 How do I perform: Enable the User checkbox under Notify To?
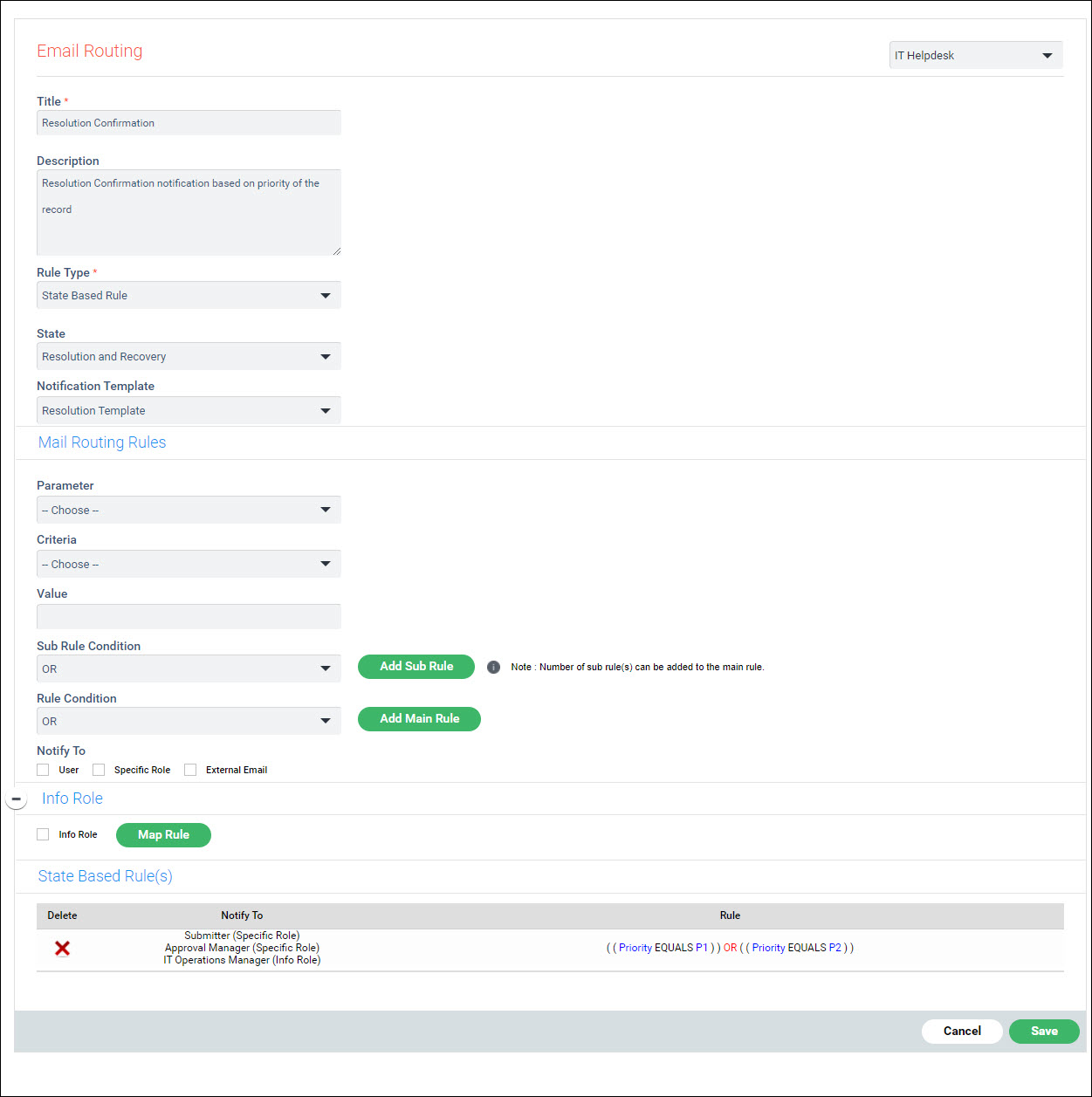[43, 769]
